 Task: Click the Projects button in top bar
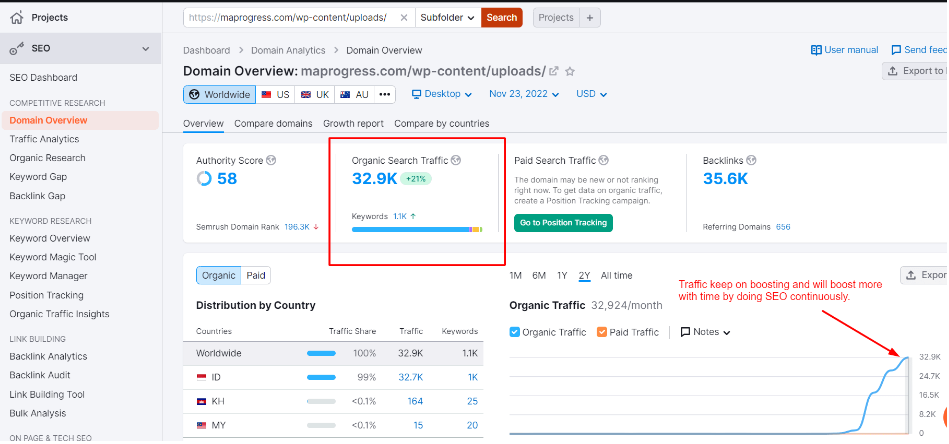556,18
